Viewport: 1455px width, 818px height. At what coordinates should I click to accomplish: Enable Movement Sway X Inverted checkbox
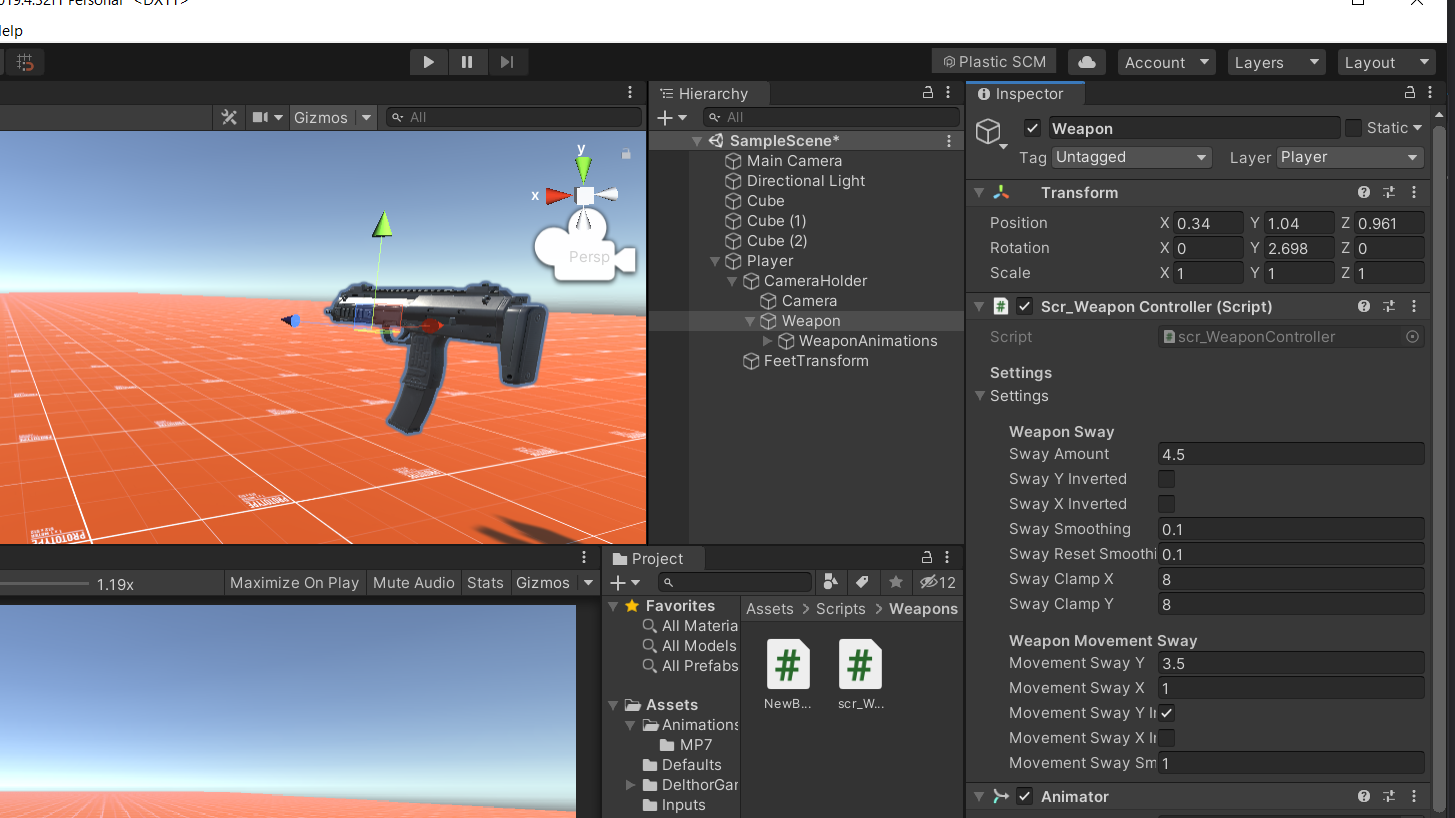pos(1166,738)
